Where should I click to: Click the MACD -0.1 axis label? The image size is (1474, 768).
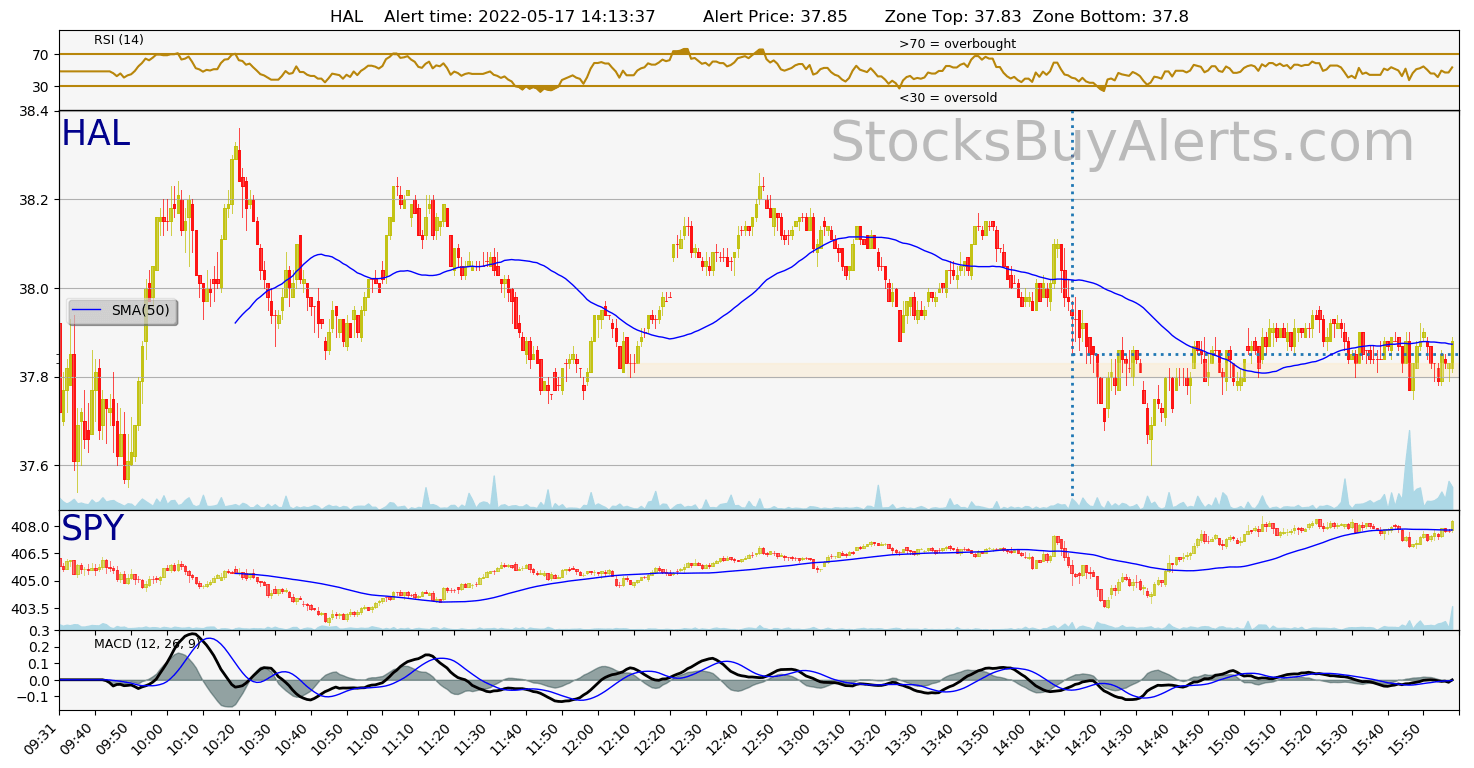(x=33, y=698)
